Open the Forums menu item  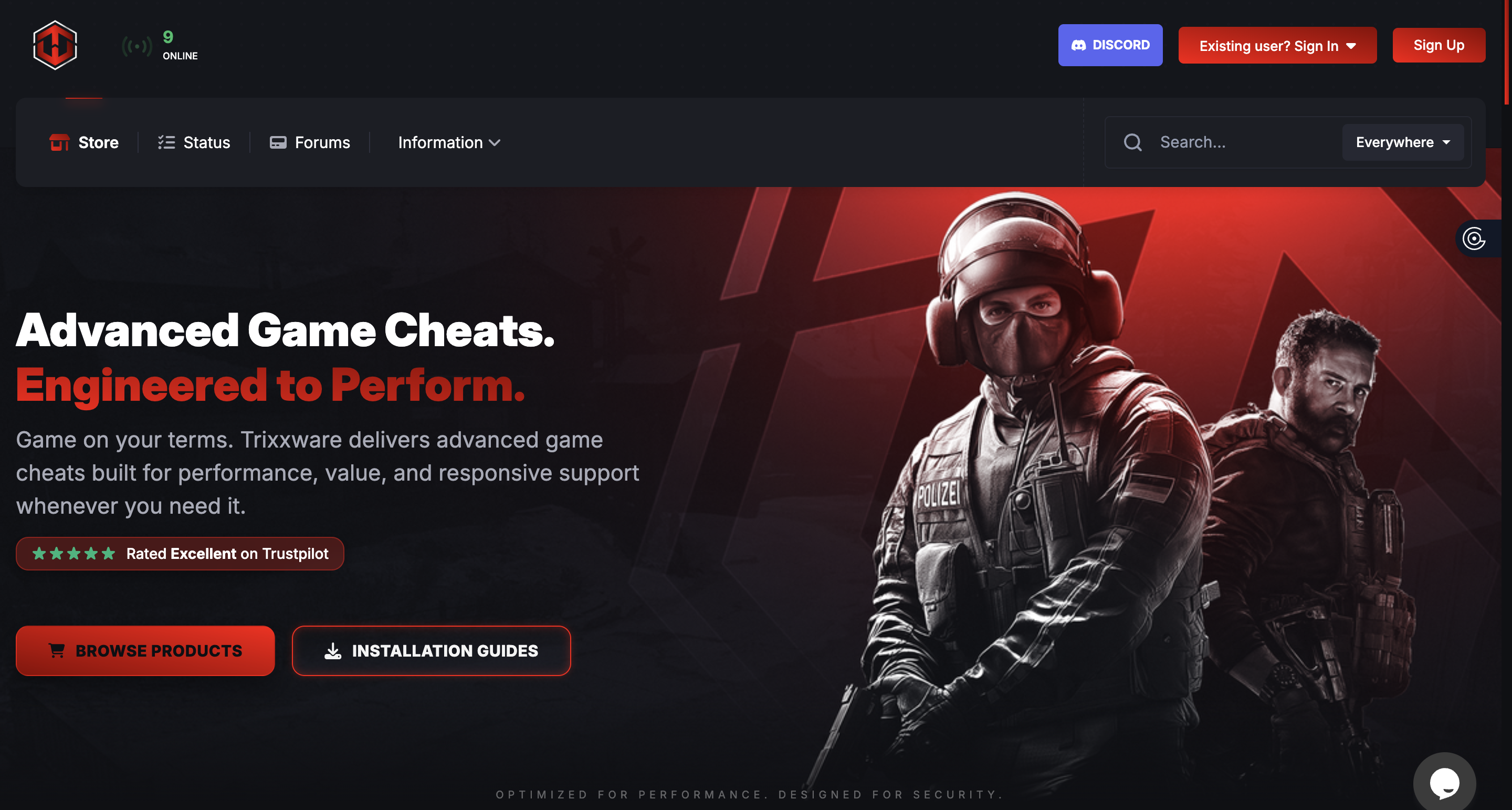pyautogui.click(x=309, y=142)
